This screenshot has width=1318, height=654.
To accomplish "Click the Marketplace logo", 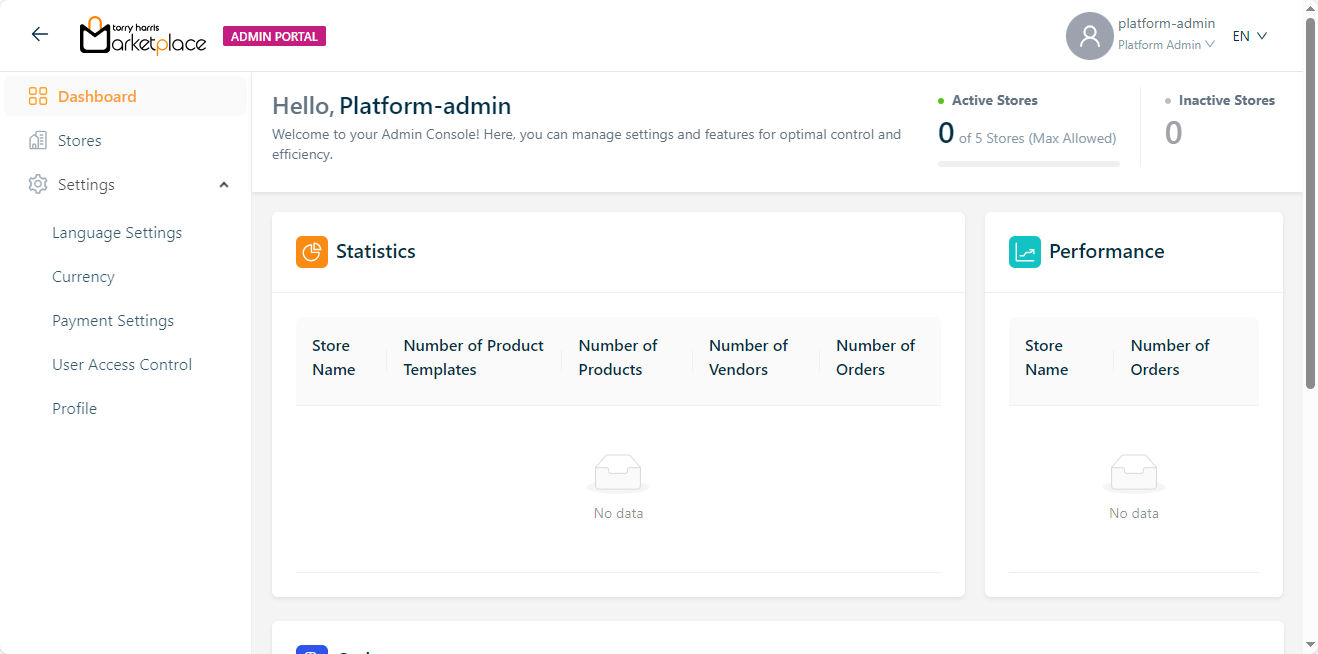I will coord(143,36).
